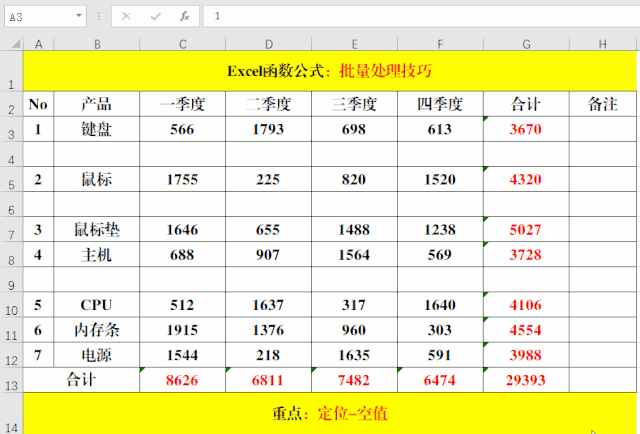Select the '键盘' product cell
Image resolution: width=640 pixels, height=434 pixels.
click(x=97, y=129)
